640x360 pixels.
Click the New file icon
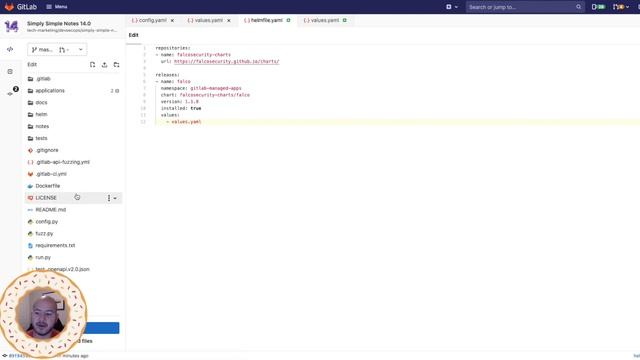[92, 64]
